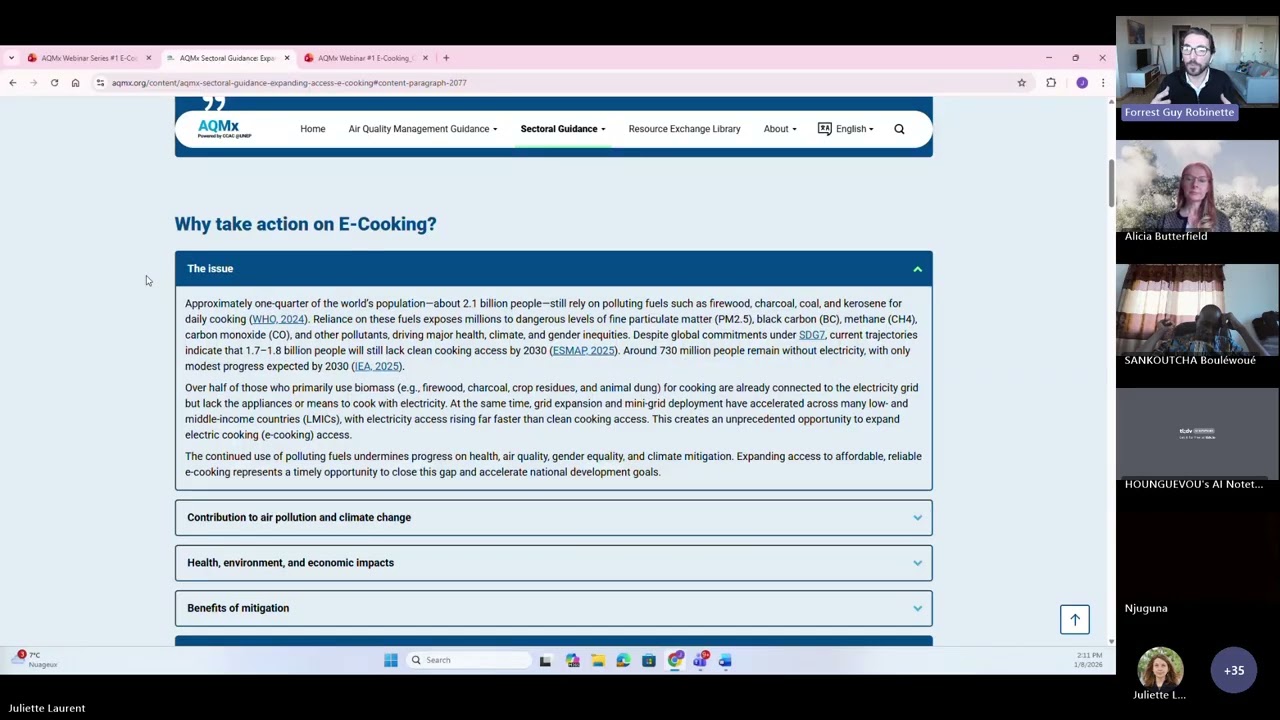This screenshot has height=720, width=1280.
Task: Select HOUNGUEVOU's AI Notetaker tile
Action: [1197, 440]
